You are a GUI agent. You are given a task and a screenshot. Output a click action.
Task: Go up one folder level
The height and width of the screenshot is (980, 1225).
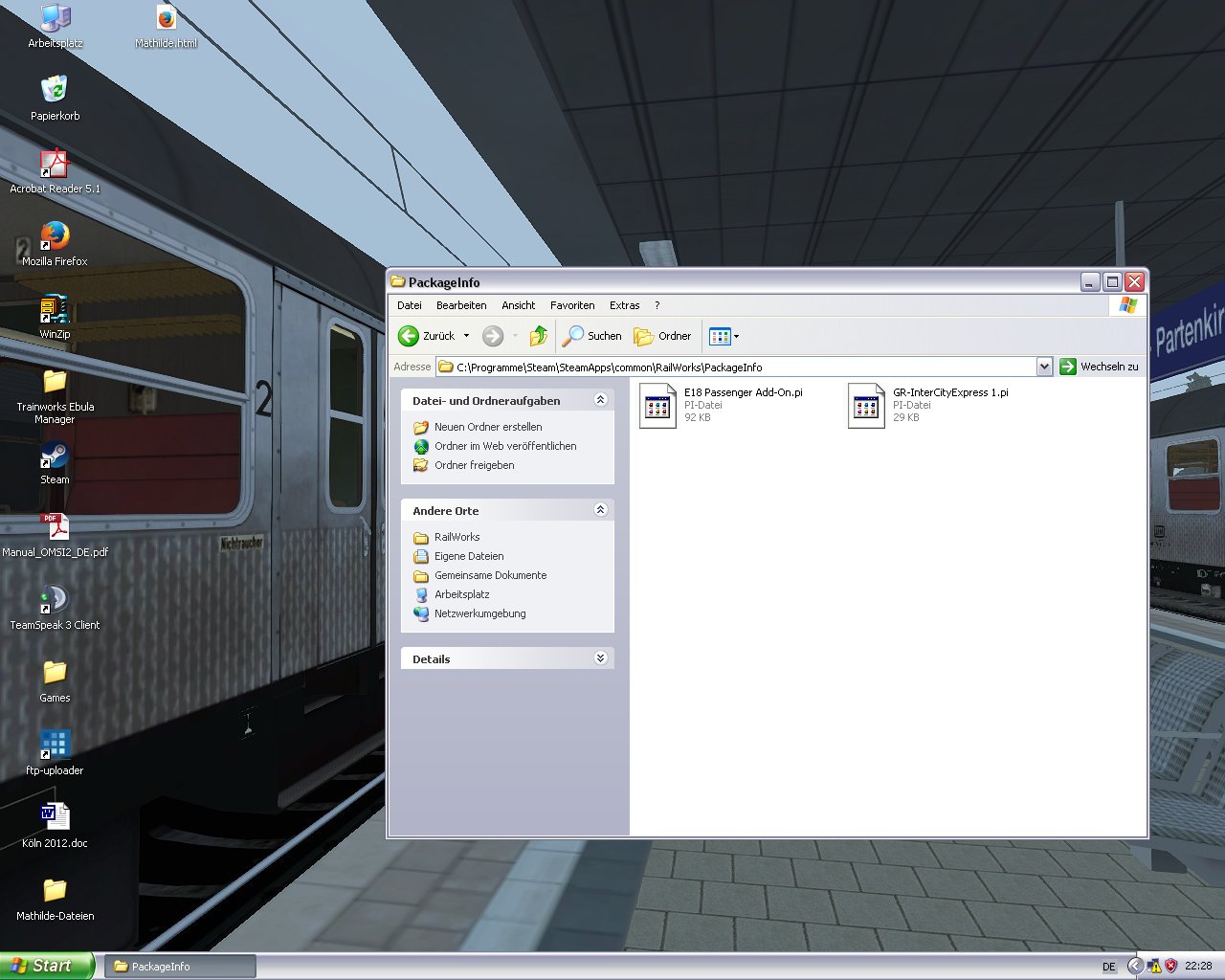point(539,336)
